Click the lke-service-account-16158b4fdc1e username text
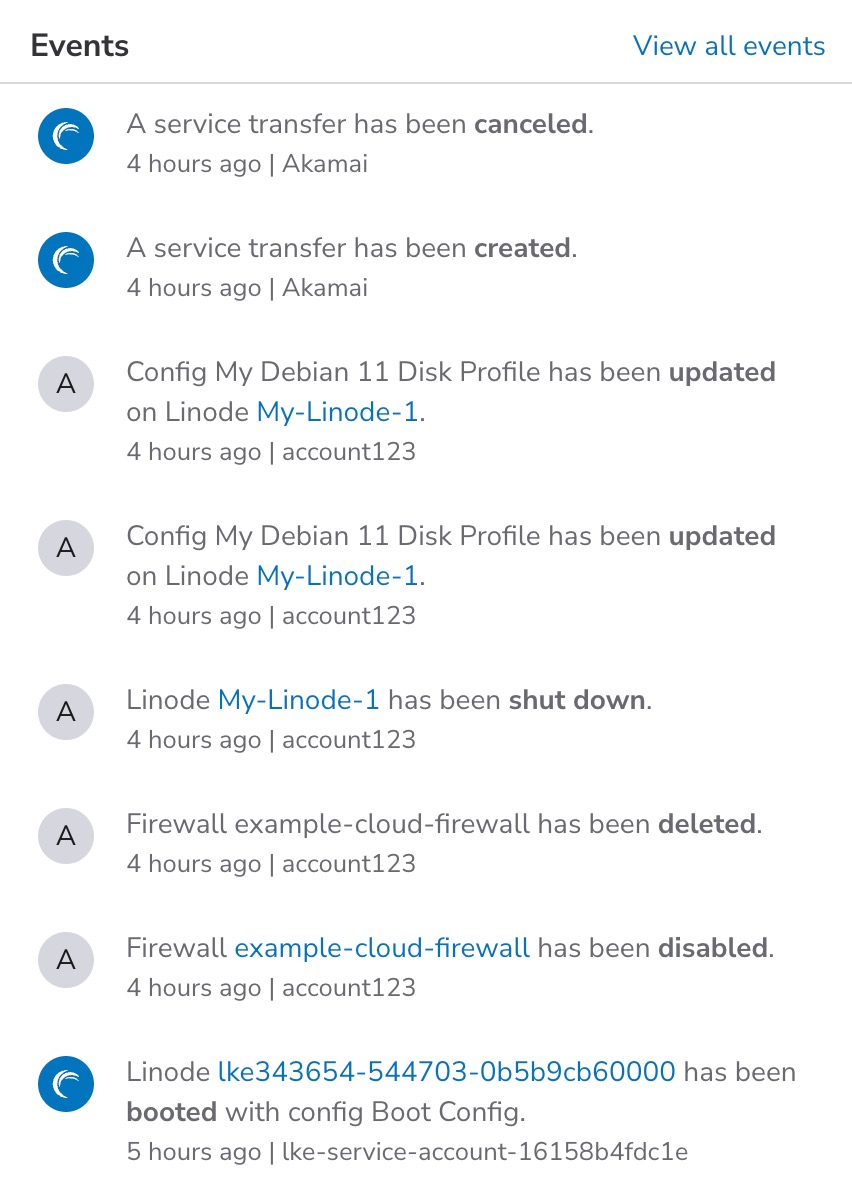 coord(485,1152)
